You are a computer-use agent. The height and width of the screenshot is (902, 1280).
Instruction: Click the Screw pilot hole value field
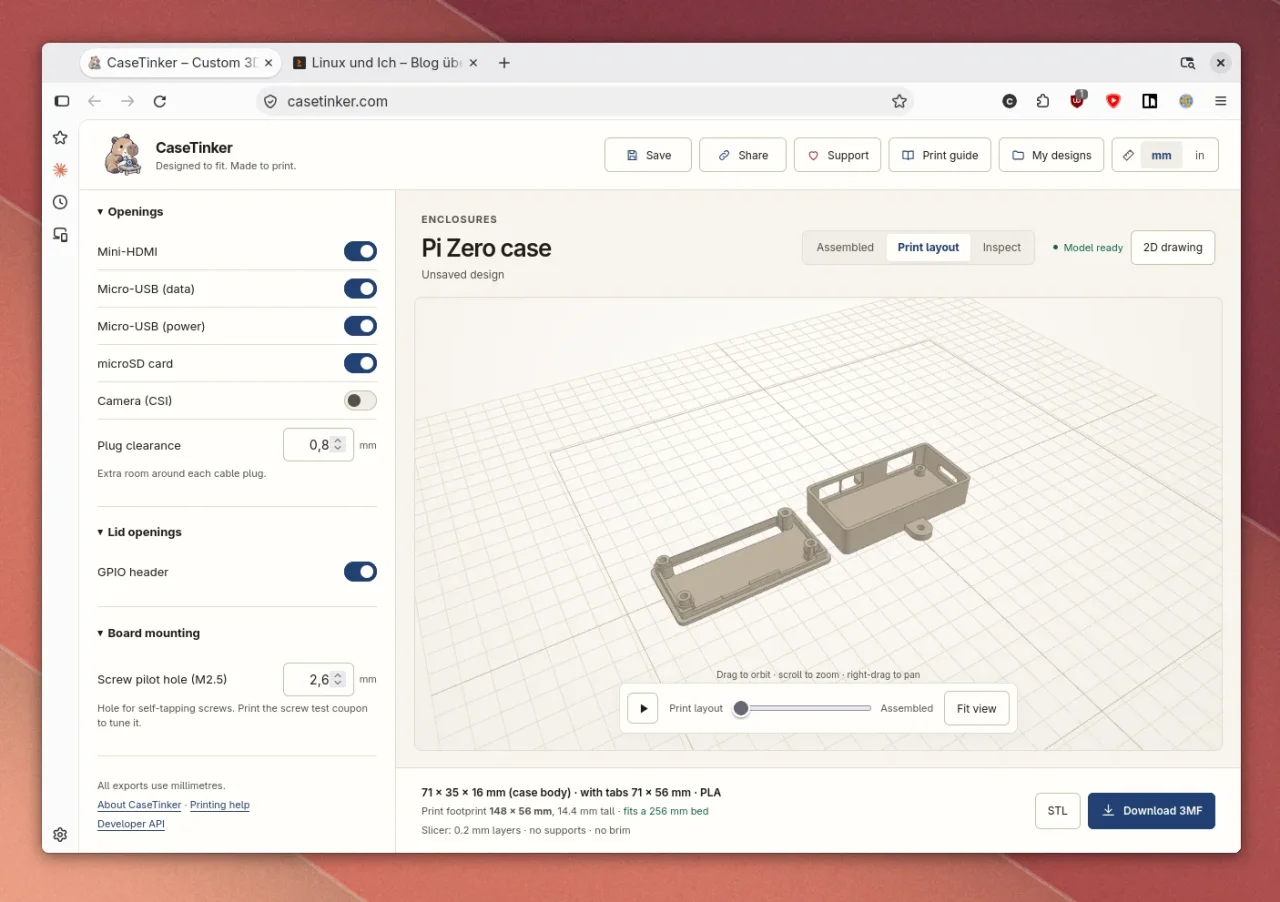[318, 679]
